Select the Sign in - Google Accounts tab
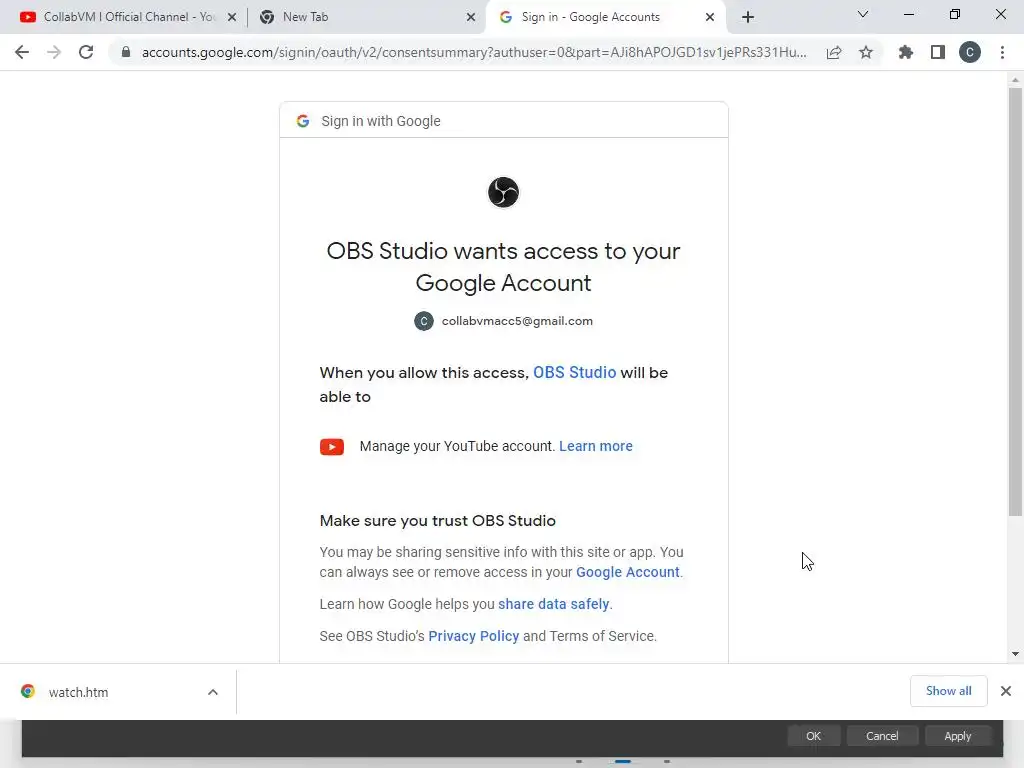 point(604,17)
